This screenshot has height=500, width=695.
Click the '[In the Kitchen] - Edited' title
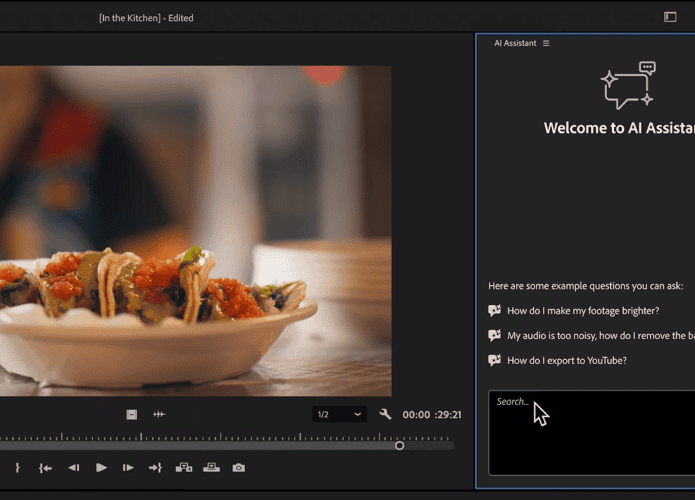tap(146, 18)
